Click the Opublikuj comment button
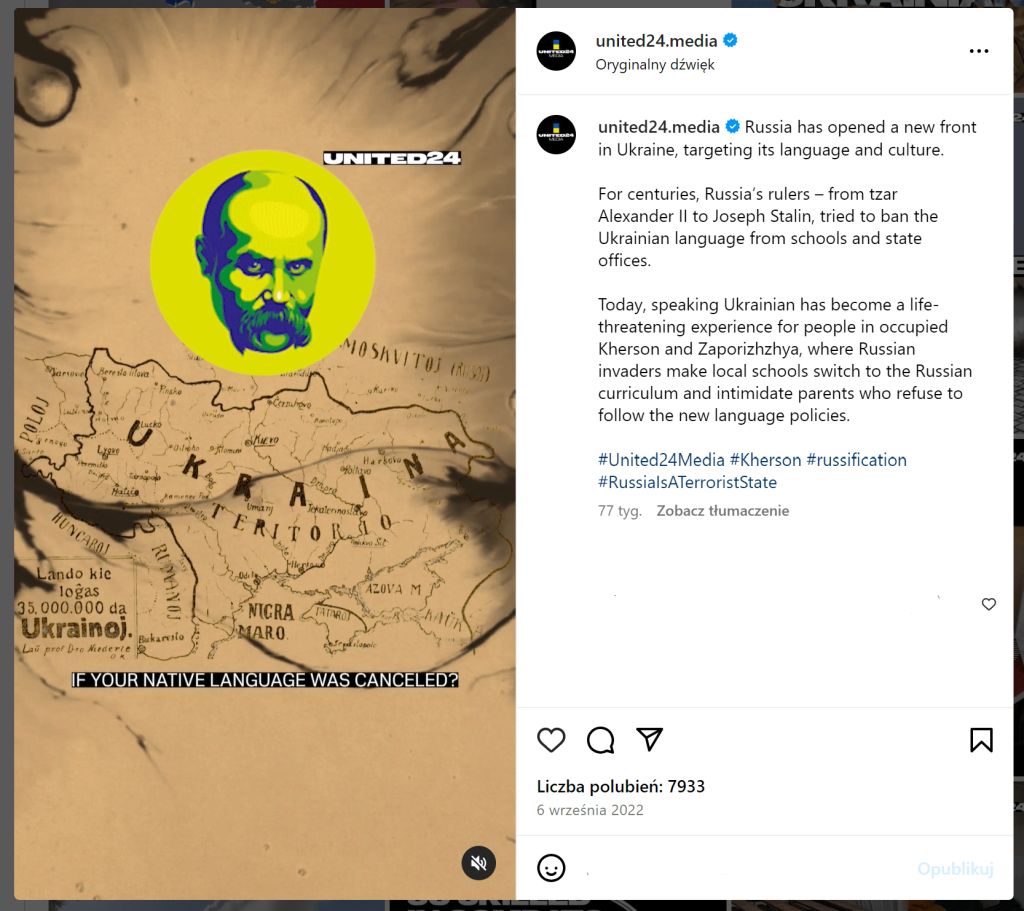 (955, 869)
